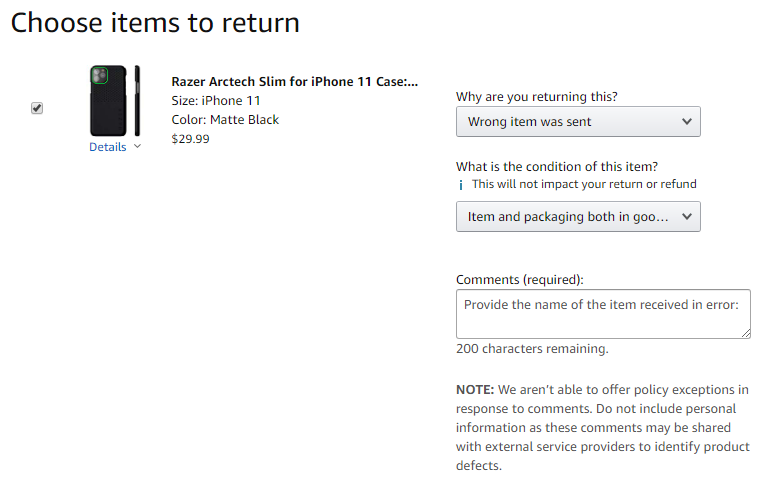Click the blue info icon beside refund note
767x504 pixels.
[461, 185]
